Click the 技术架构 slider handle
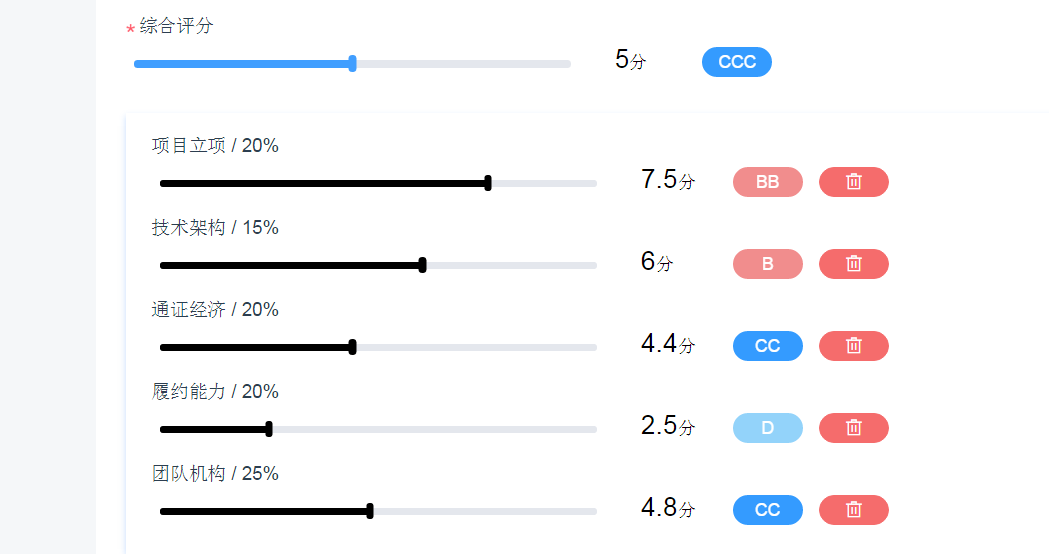1049x554 pixels. pos(423,266)
